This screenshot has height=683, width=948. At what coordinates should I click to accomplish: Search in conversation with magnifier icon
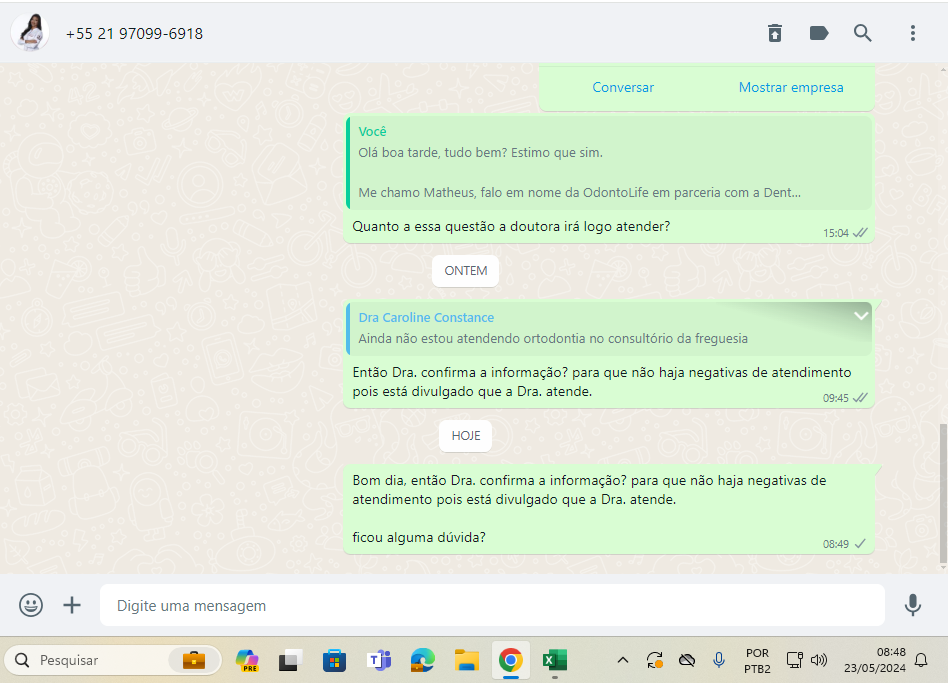click(863, 33)
